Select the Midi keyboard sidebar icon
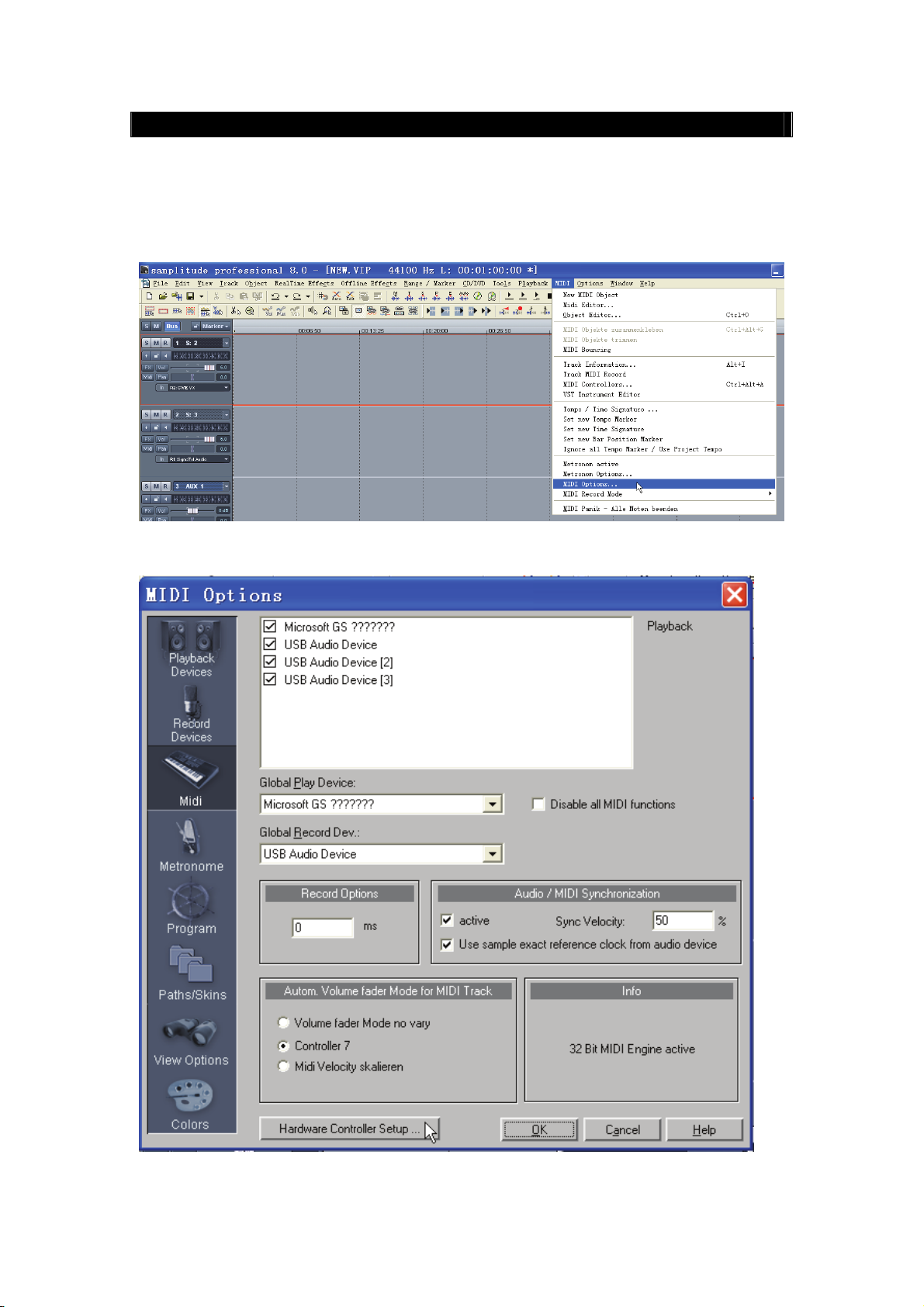This screenshot has height=1307, width=924. point(191,779)
